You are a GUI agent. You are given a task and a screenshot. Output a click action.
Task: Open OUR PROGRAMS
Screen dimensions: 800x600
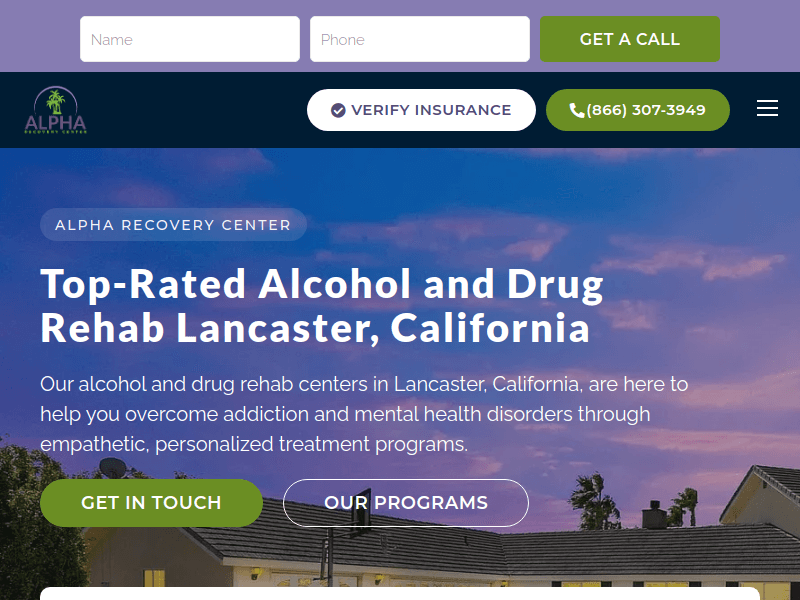(405, 503)
